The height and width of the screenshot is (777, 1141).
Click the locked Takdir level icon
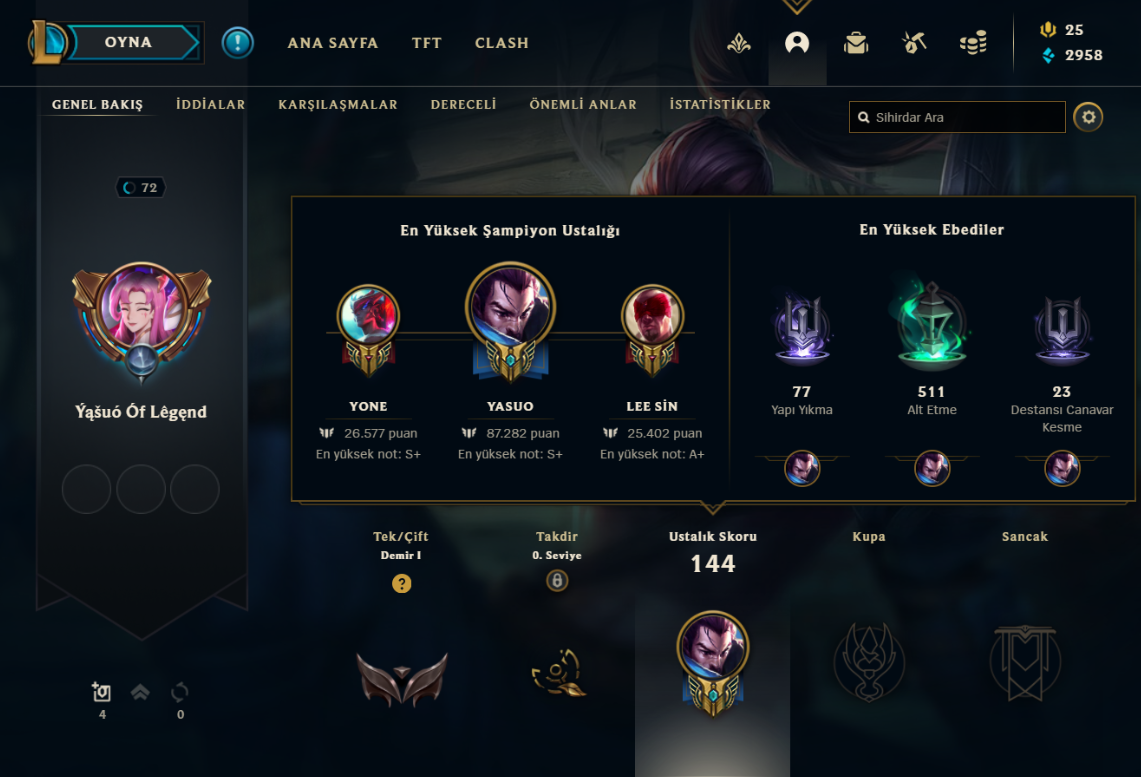(x=557, y=581)
